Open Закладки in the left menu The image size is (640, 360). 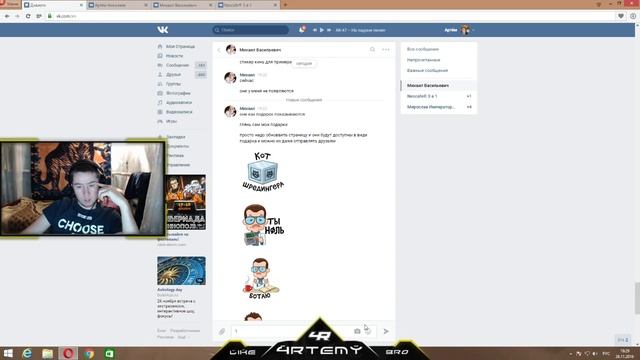click(176, 137)
